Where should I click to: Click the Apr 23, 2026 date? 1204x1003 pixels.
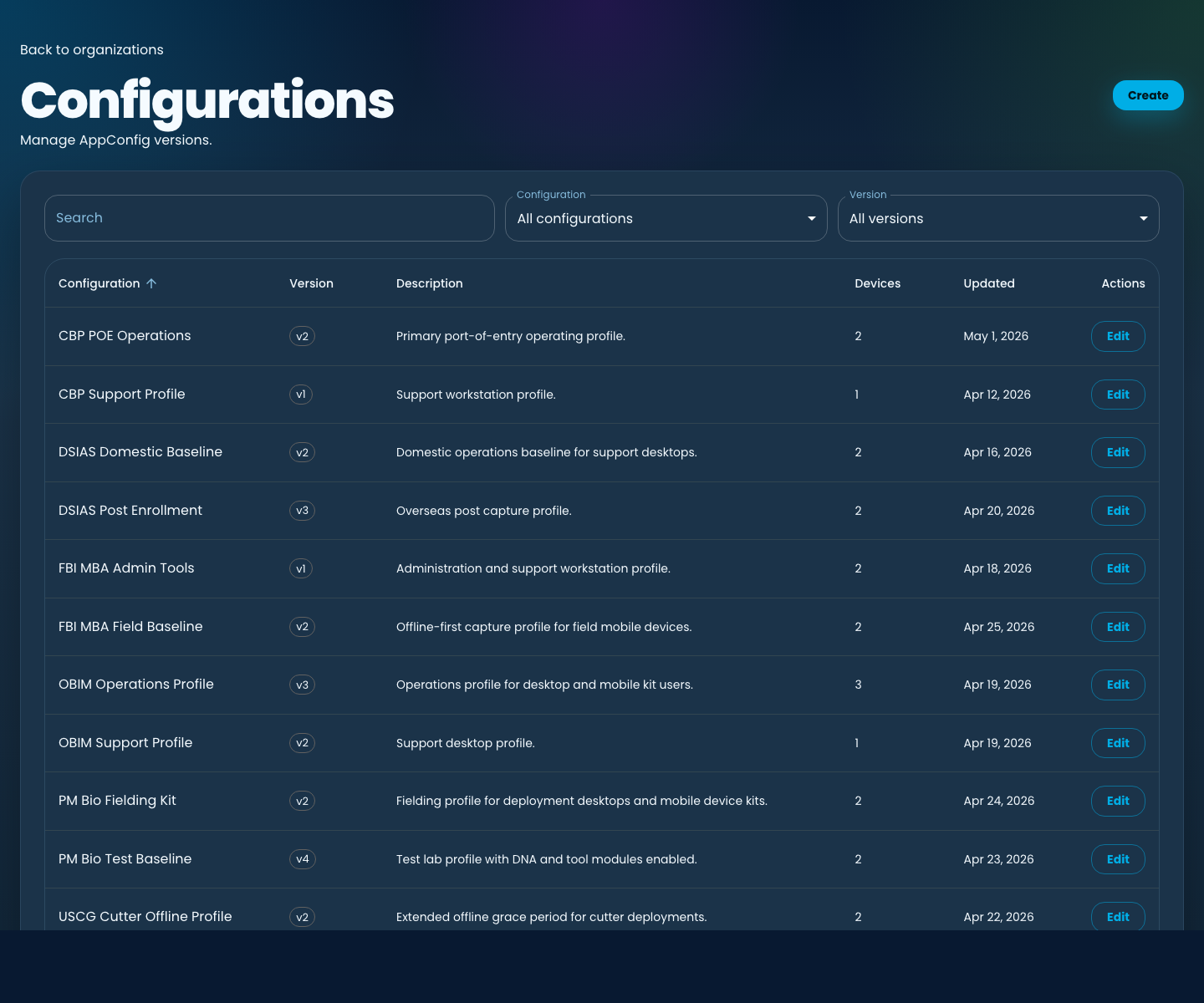(x=998, y=859)
